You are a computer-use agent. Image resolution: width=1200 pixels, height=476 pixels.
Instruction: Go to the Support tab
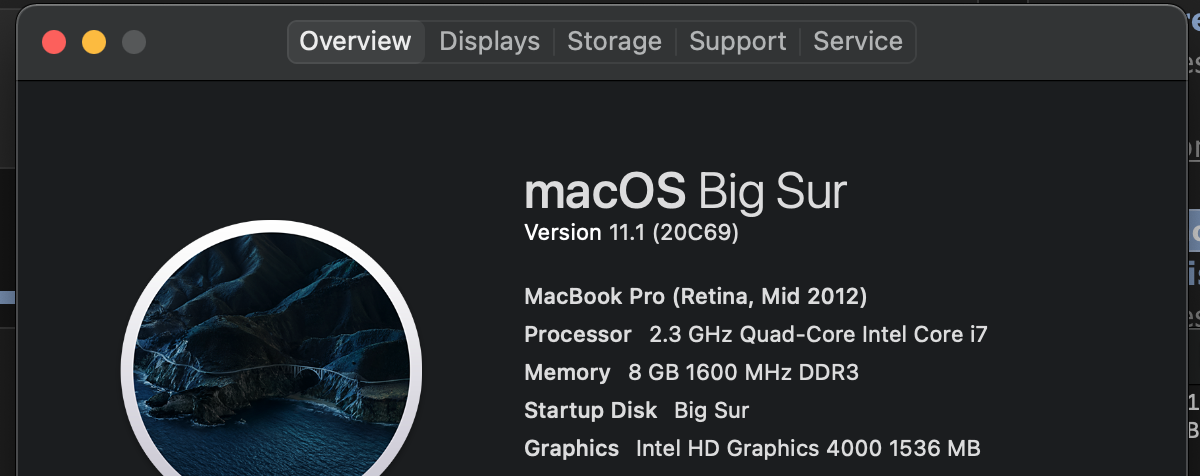[x=738, y=42]
